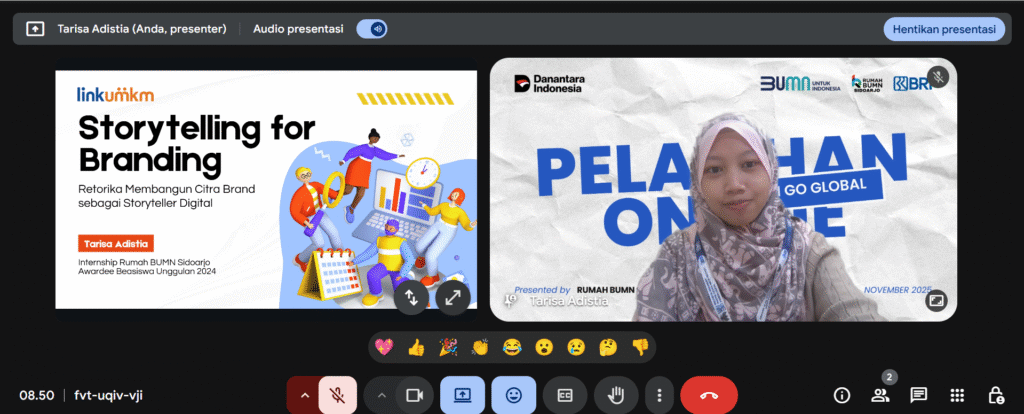Open host controls lock icon
The image size is (1024, 414).
tap(995, 395)
